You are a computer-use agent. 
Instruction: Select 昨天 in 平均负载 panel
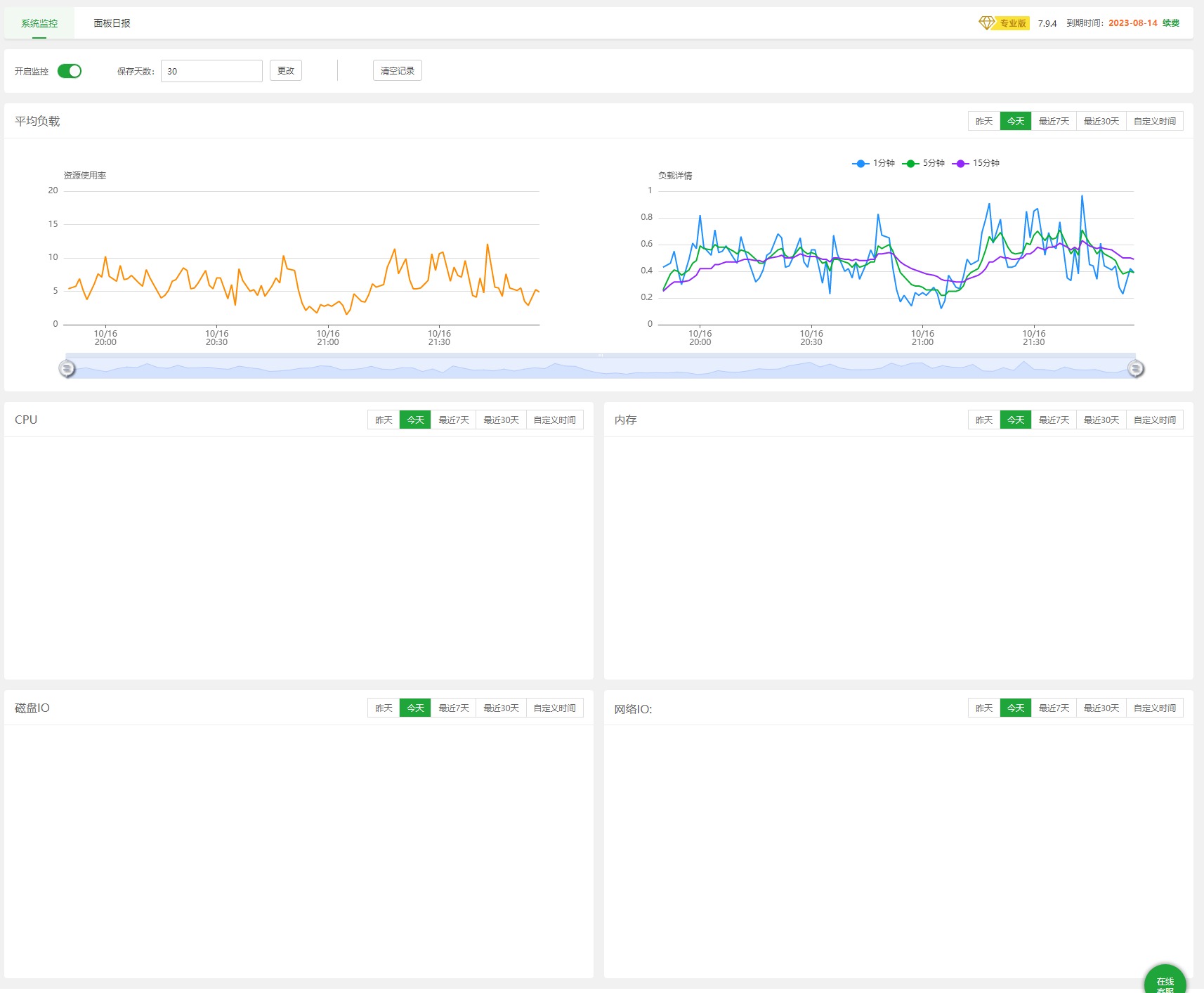pos(984,122)
